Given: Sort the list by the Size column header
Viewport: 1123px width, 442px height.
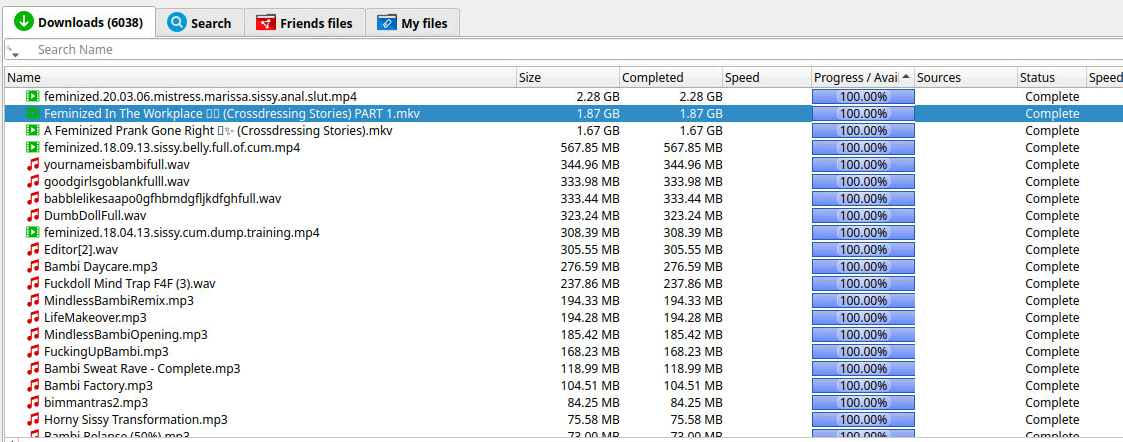Looking at the screenshot, I should click(x=566, y=77).
